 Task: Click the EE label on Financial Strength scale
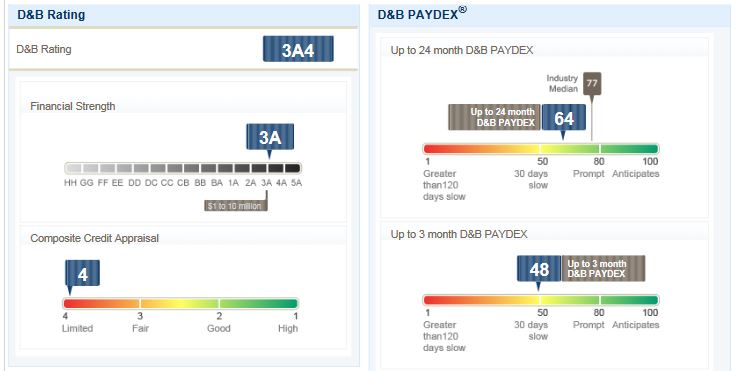coord(117,183)
